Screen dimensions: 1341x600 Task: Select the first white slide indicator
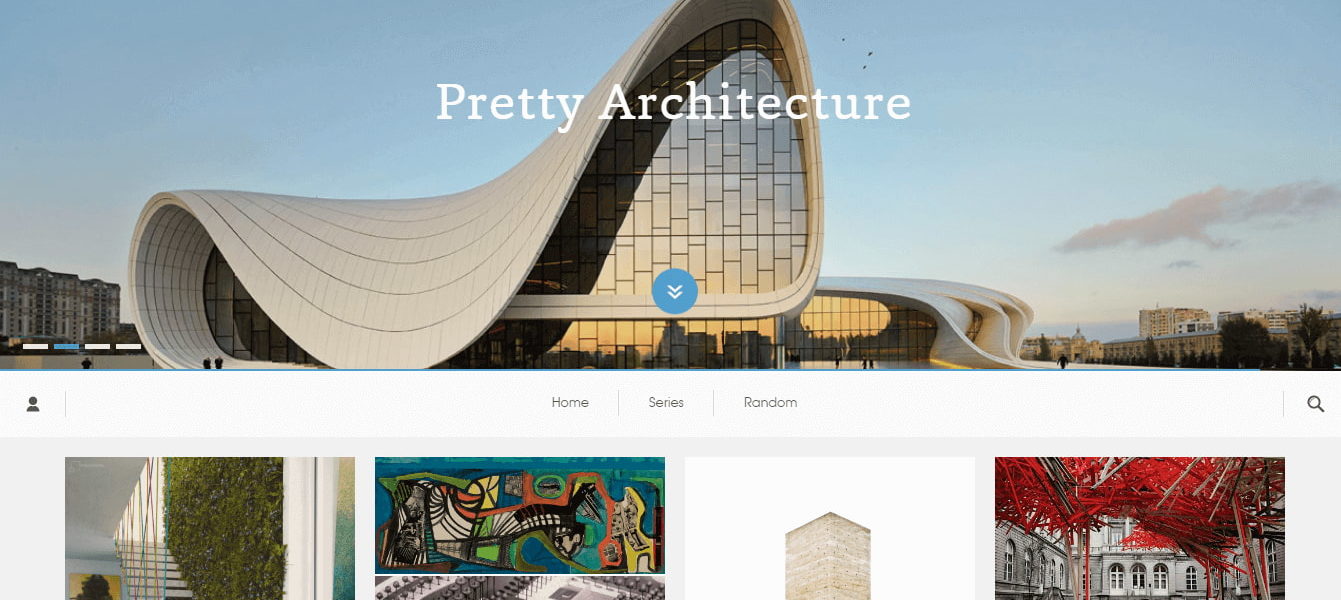[36, 346]
